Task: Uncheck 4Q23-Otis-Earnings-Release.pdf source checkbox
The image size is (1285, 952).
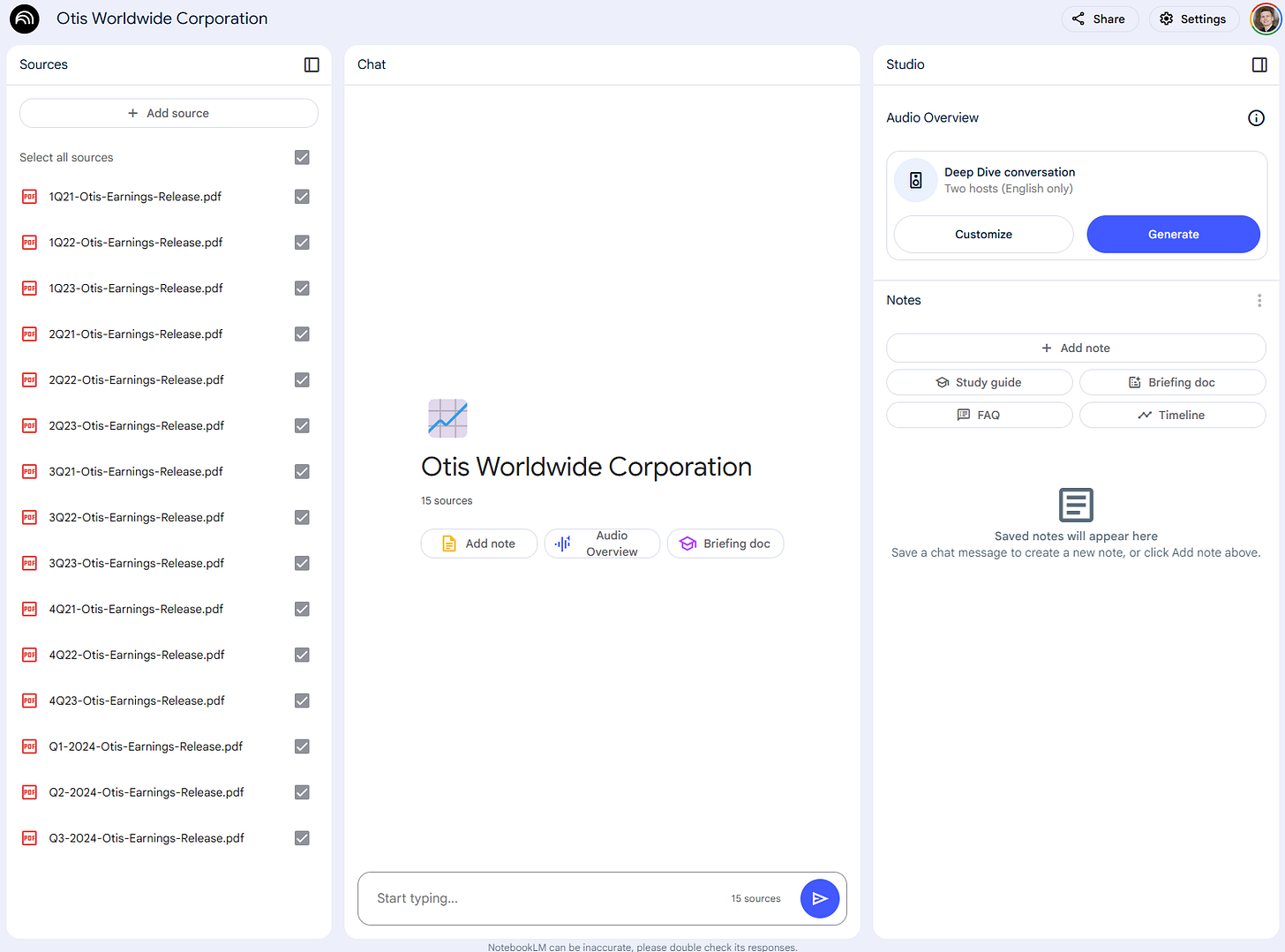Action: 302,701
